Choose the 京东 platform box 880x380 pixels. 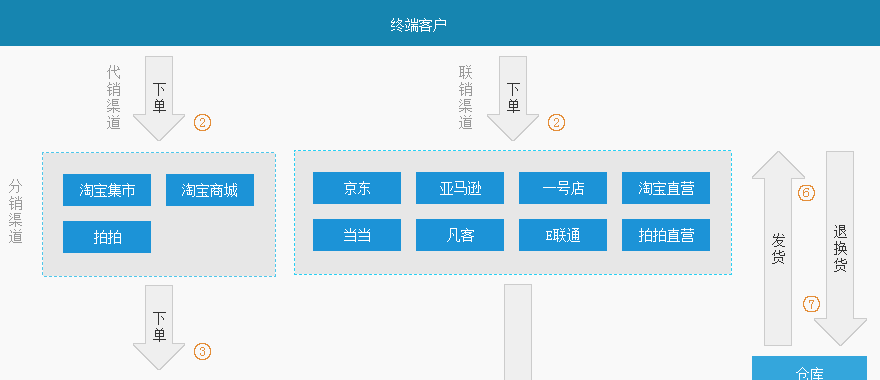click(357, 188)
